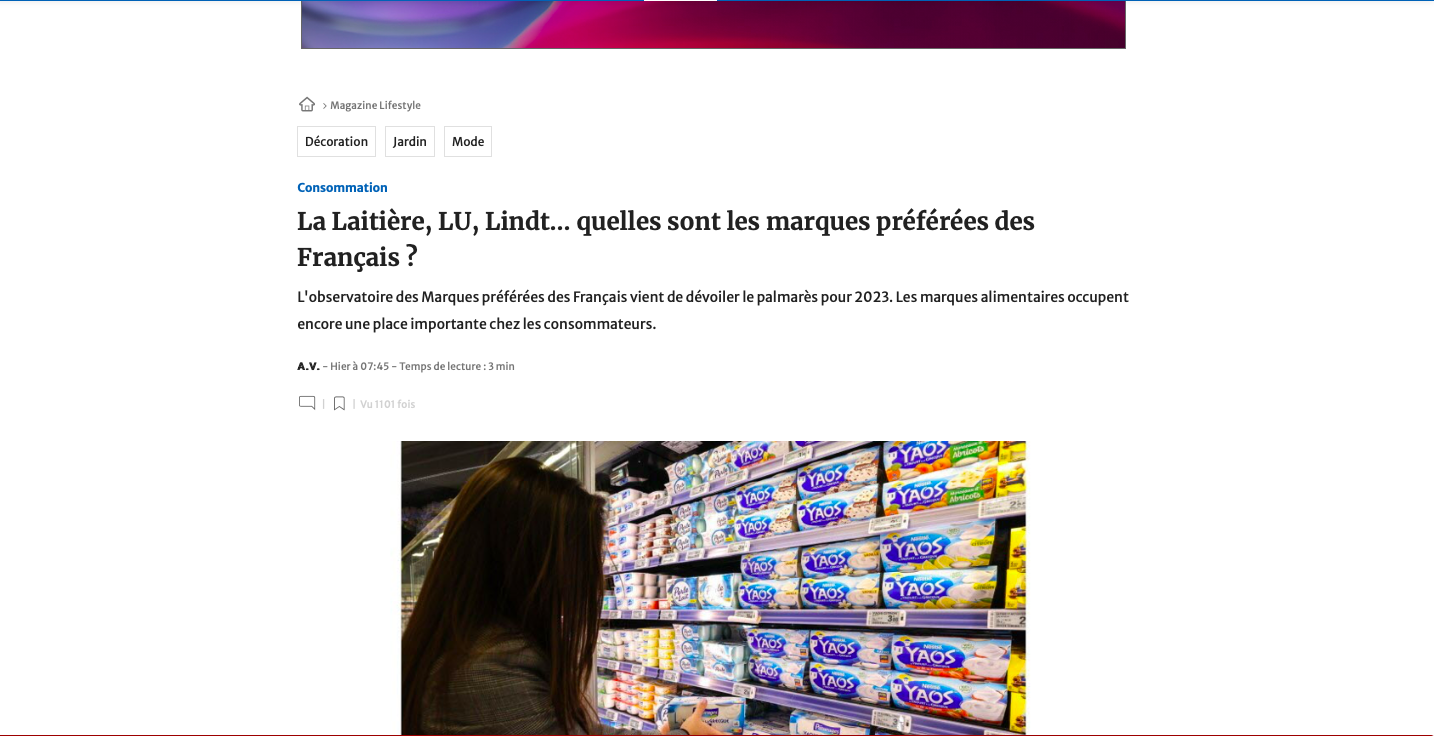Select the Mode category tab

point(468,141)
